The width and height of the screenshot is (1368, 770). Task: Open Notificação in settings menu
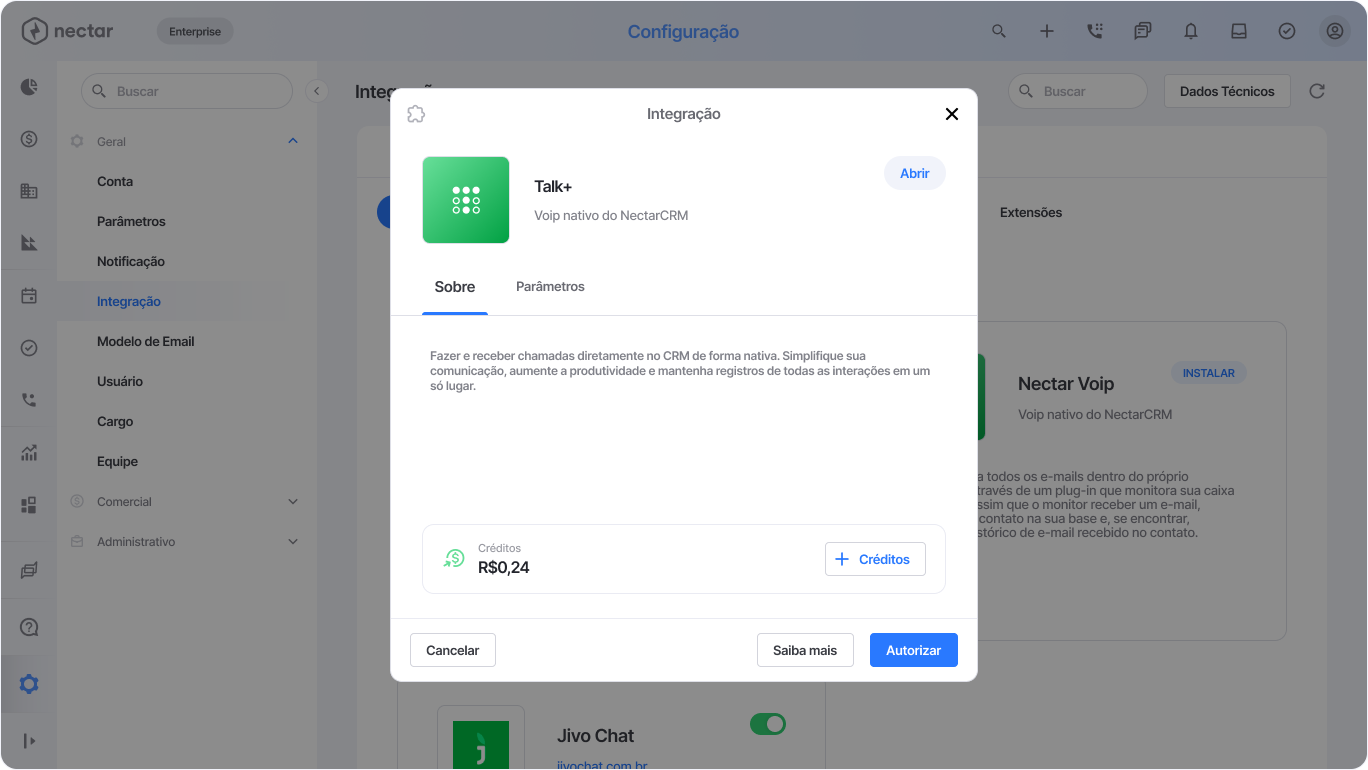(x=131, y=261)
